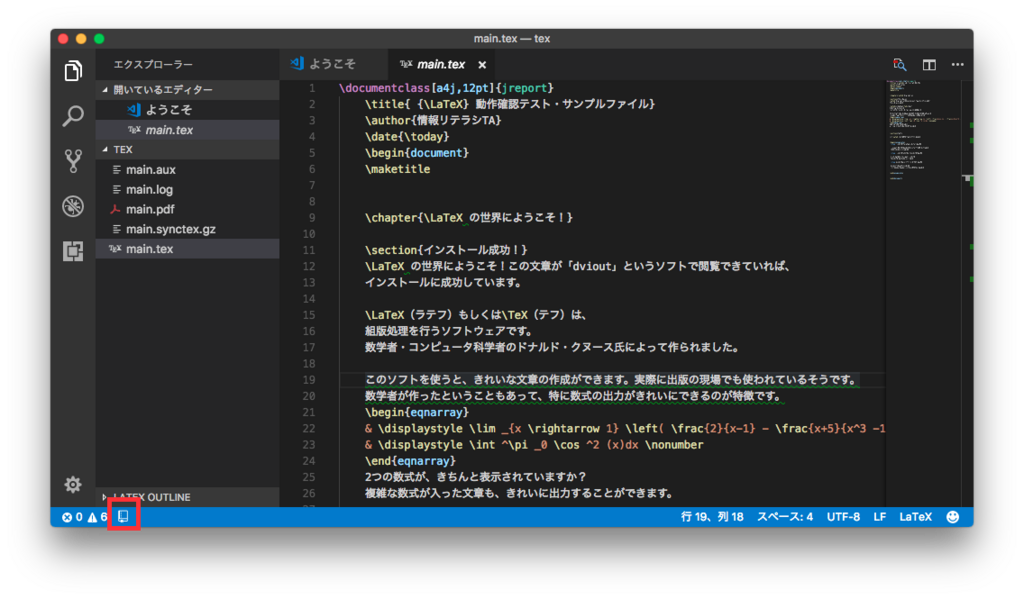Open the Search view in activity bar
Image resolution: width=1024 pixels, height=599 pixels.
(73, 116)
